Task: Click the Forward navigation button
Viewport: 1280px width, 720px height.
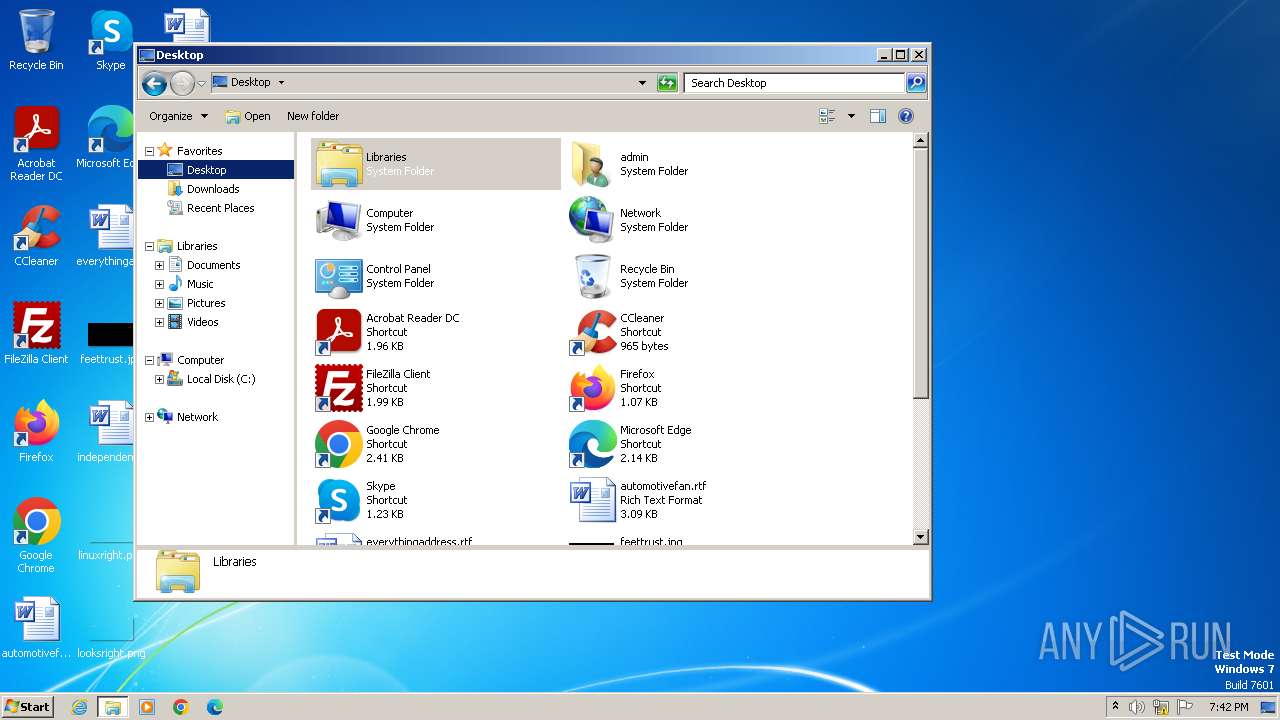Action: tap(182, 83)
